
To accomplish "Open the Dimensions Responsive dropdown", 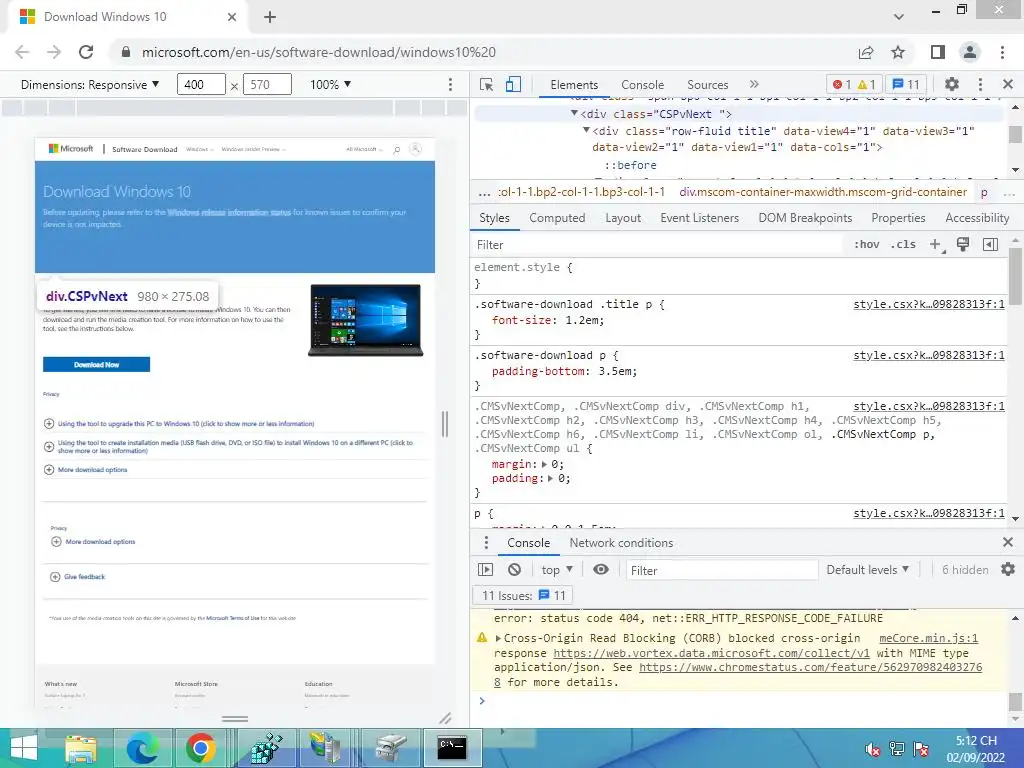I will [x=90, y=85].
